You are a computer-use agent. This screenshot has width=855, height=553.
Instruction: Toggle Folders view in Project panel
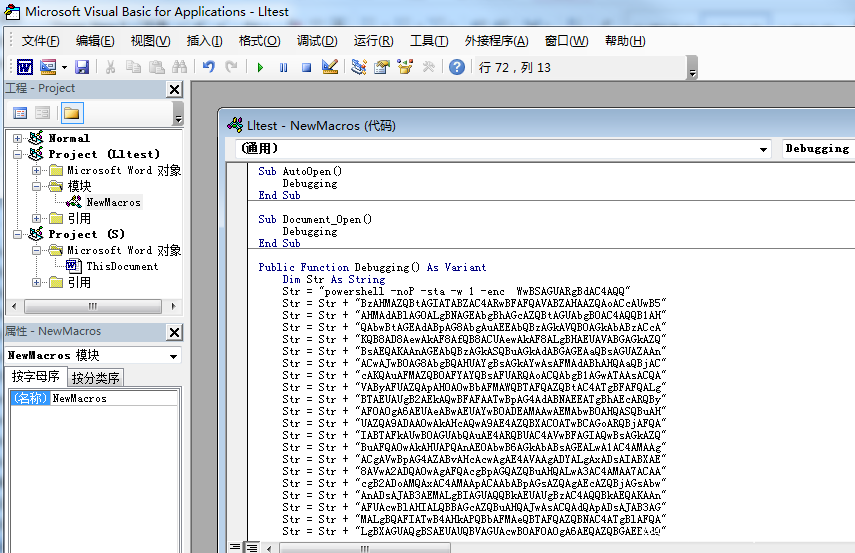click(72, 113)
